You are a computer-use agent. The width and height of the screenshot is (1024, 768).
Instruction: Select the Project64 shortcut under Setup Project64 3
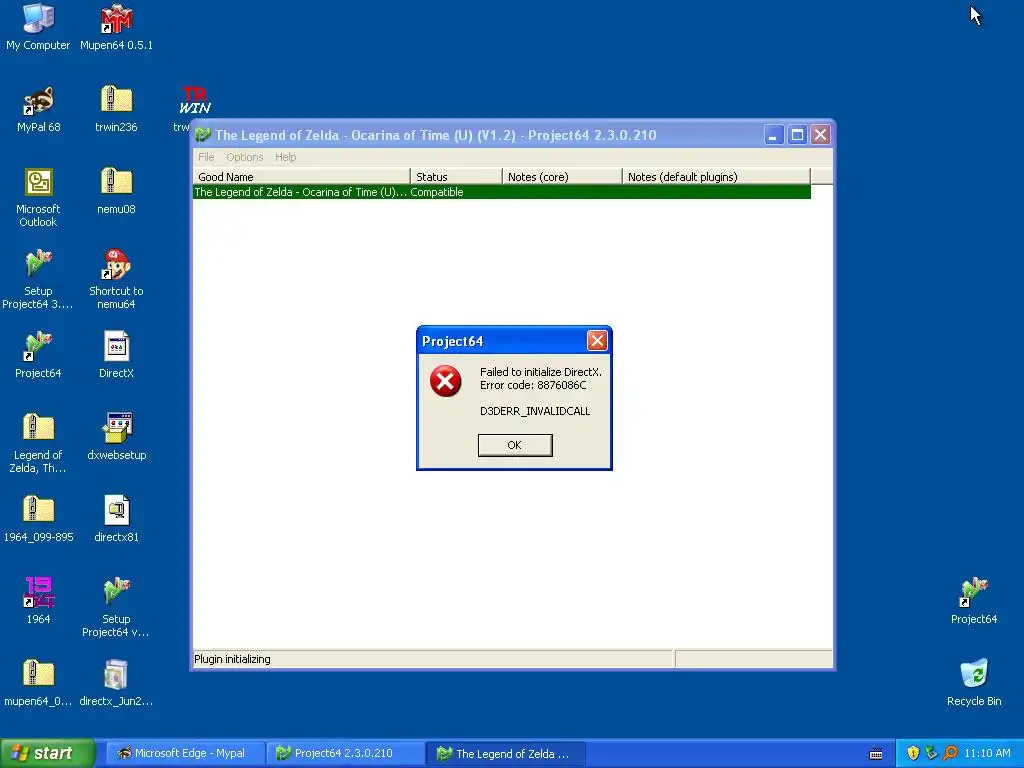tap(38, 355)
